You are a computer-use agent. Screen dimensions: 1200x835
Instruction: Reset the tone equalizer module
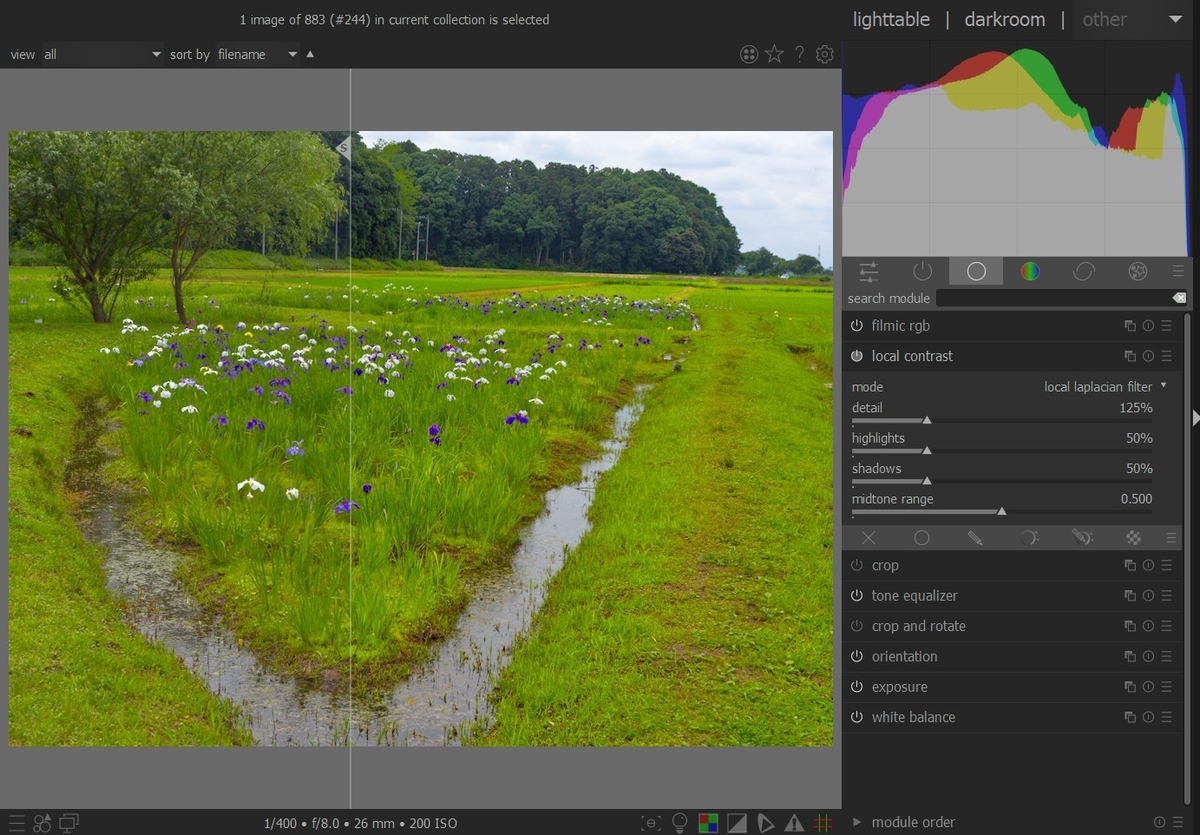pos(1148,596)
